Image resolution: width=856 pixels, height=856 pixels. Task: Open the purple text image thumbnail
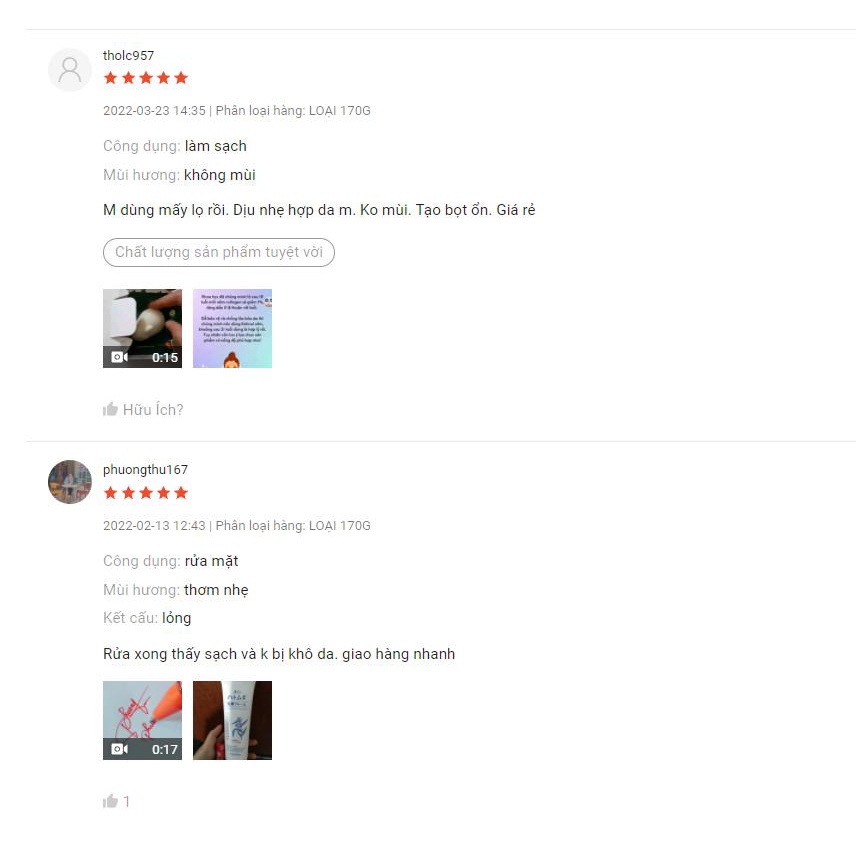click(233, 328)
